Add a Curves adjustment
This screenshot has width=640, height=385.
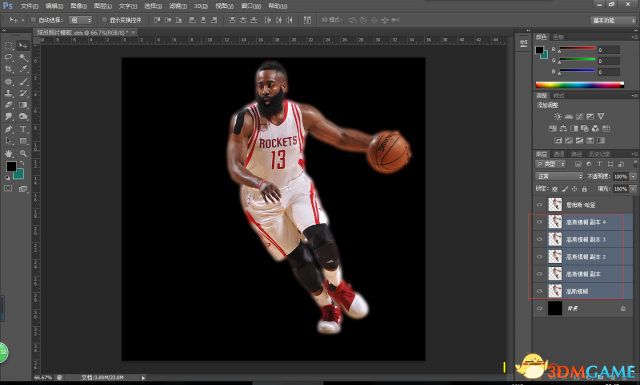point(579,117)
